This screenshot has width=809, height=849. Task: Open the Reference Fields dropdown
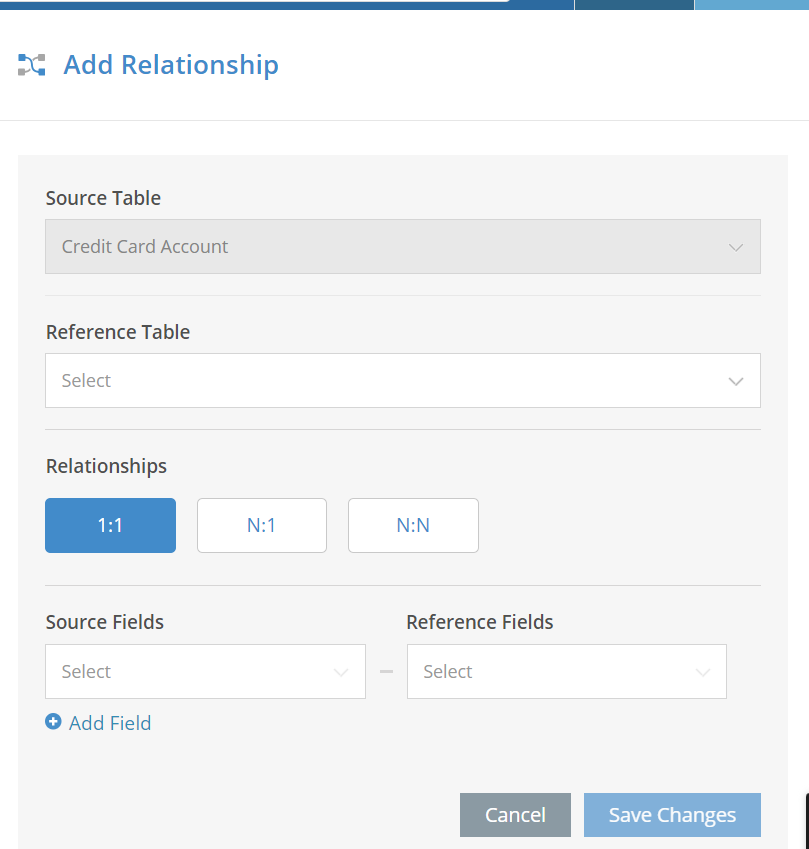pyautogui.click(x=566, y=671)
